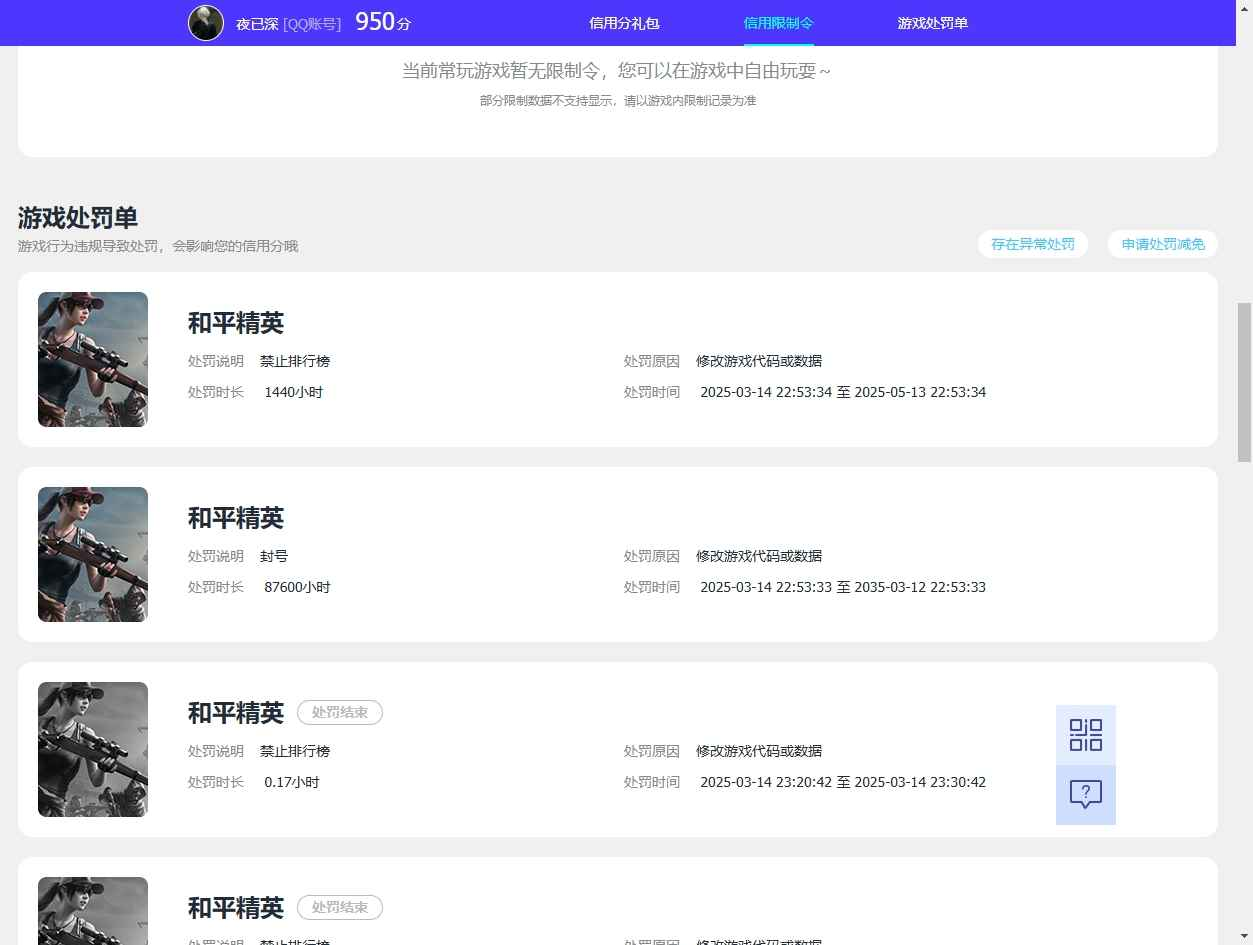This screenshot has height=945, width=1253.
Task: Click the 950 credit score
Action: tap(383, 22)
